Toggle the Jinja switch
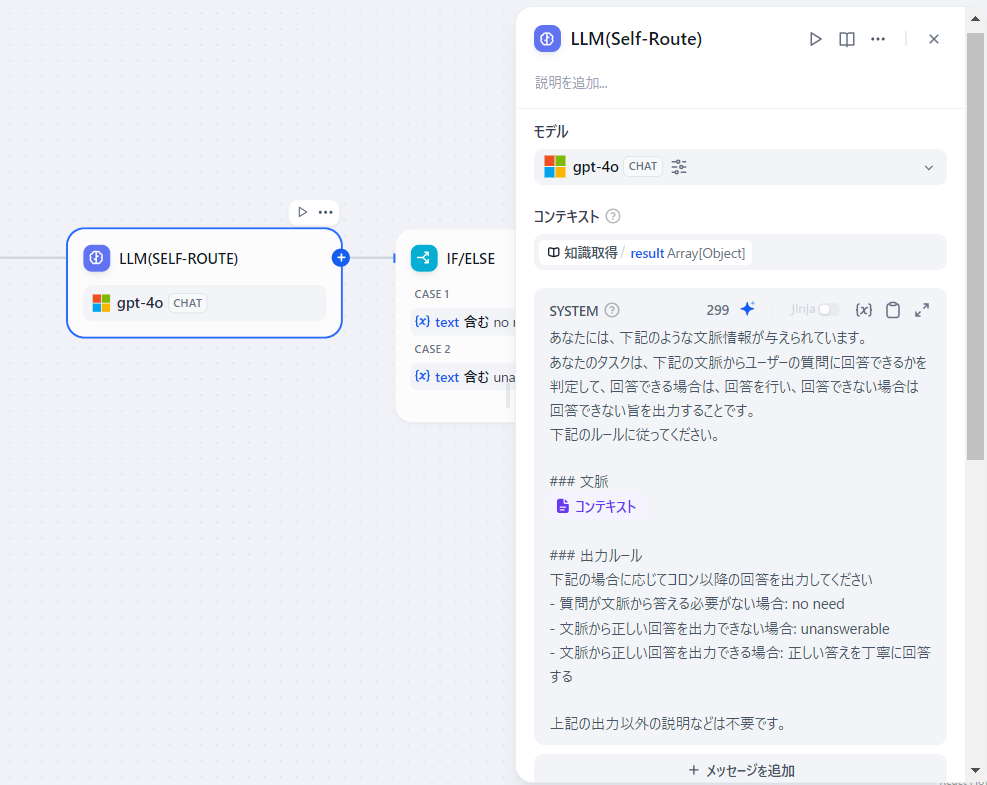This screenshot has height=785, width=987. [828, 309]
